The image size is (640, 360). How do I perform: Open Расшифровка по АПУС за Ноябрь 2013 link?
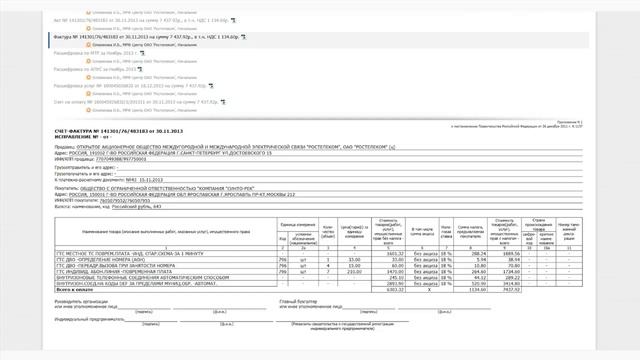[95, 69]
